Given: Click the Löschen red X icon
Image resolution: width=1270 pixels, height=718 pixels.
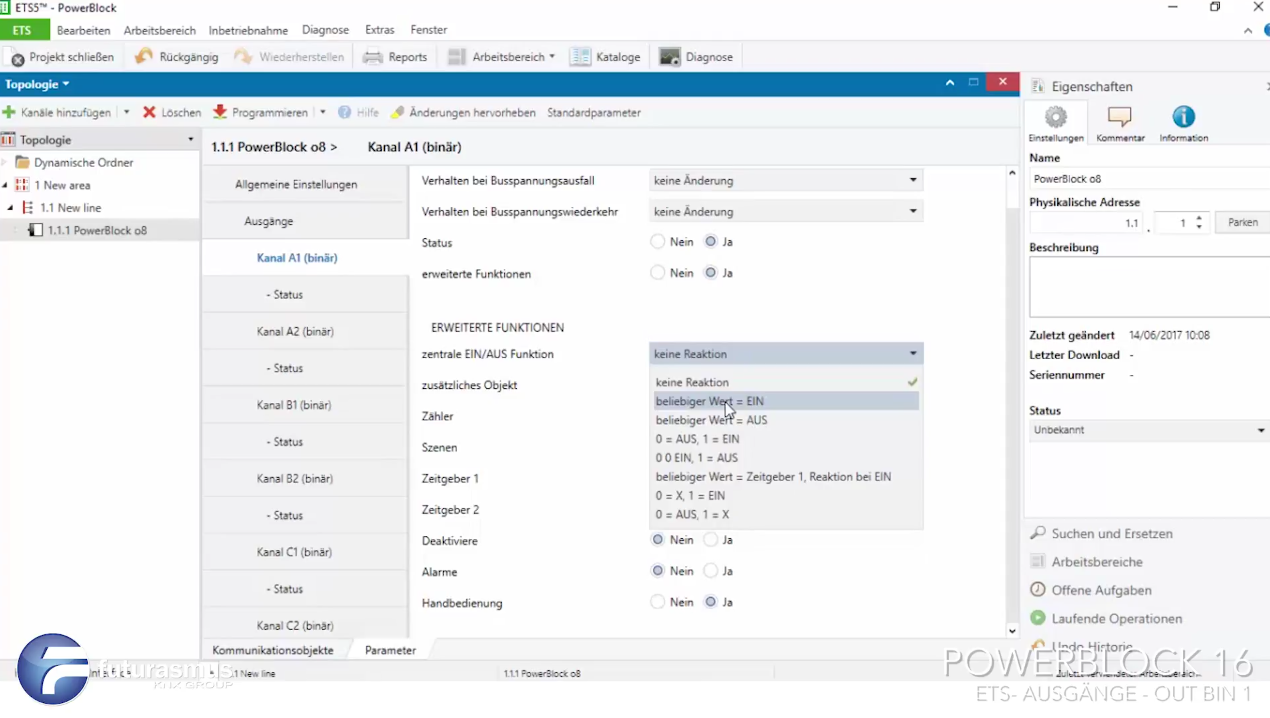Looking at the screenshot, I should click(x=149, y=112).
